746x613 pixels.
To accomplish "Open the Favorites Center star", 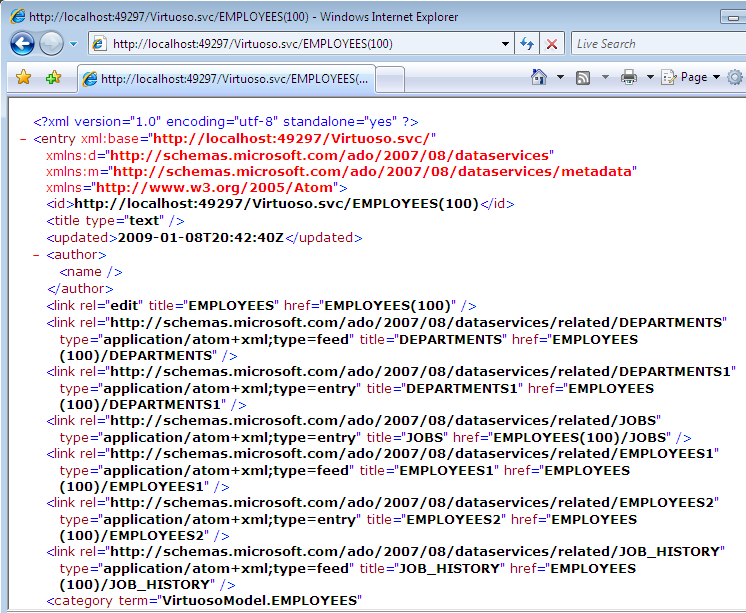I will click(23, 77).
